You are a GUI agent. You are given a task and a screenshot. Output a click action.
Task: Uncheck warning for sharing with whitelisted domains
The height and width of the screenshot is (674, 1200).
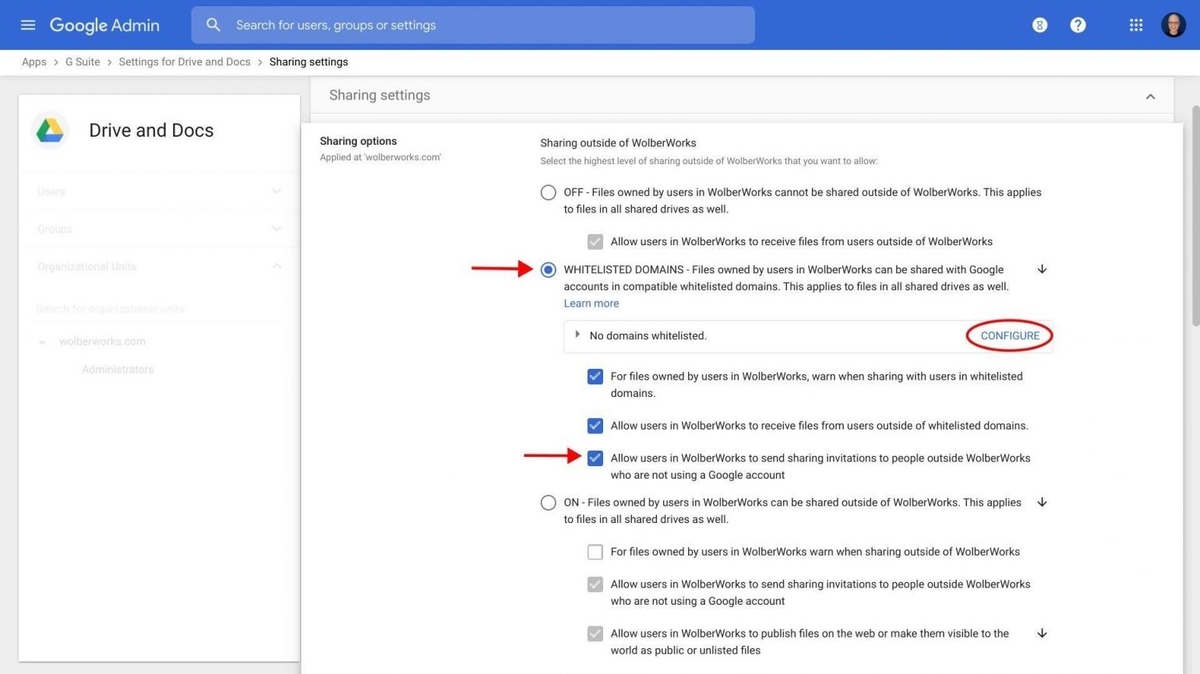[595, 376]
